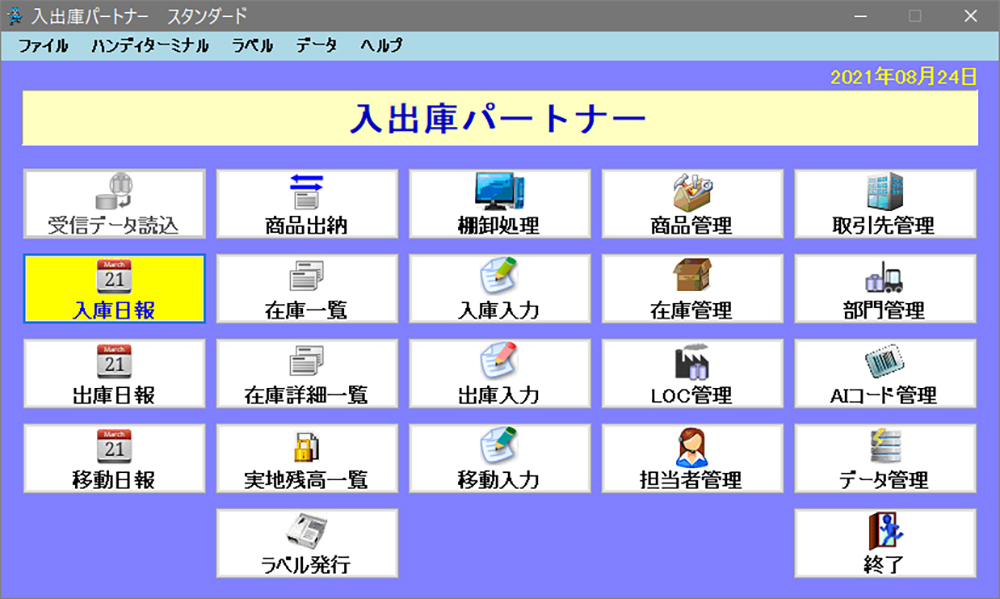This screenshot has height=599, width=1000.
Task: Click the app icon in title bar
Action: (14, 16)
